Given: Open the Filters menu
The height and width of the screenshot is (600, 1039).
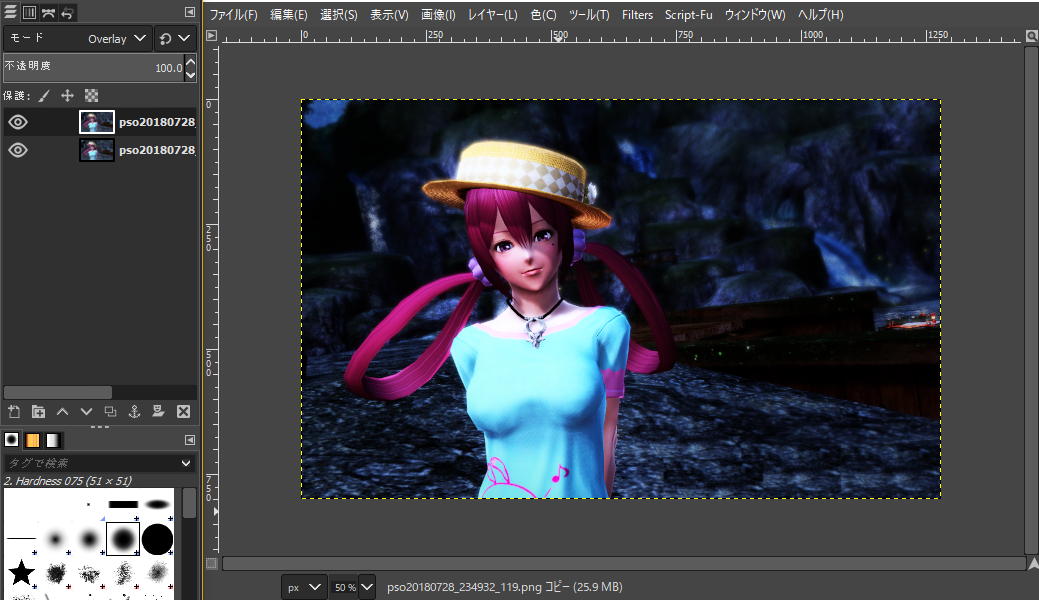Looking at the screenshot, I should point(637,15).
